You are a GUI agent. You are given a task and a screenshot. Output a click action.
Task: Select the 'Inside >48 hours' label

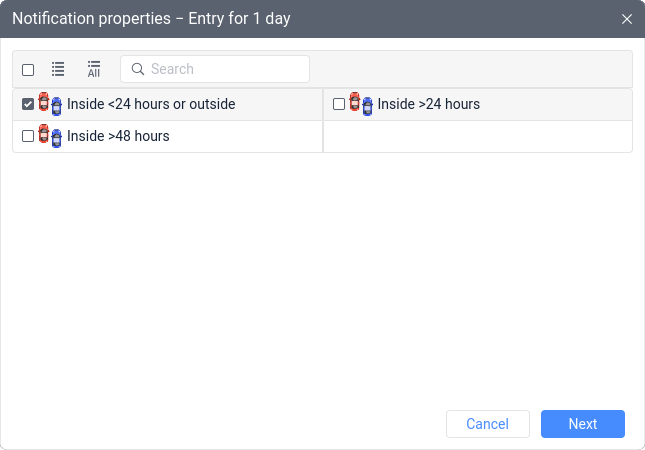(x=118, y=136)
